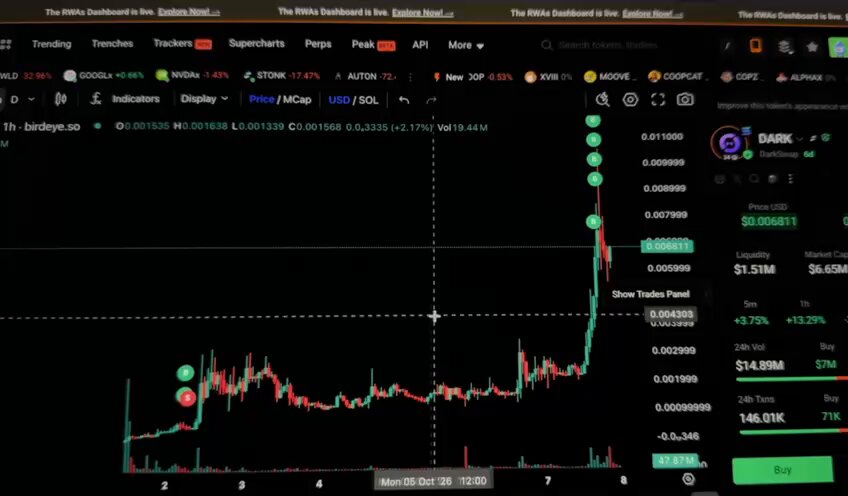Open the Peak beta page
Image resolution: width=848 pixels, height=496 pixels.
(x=373, y=44)
